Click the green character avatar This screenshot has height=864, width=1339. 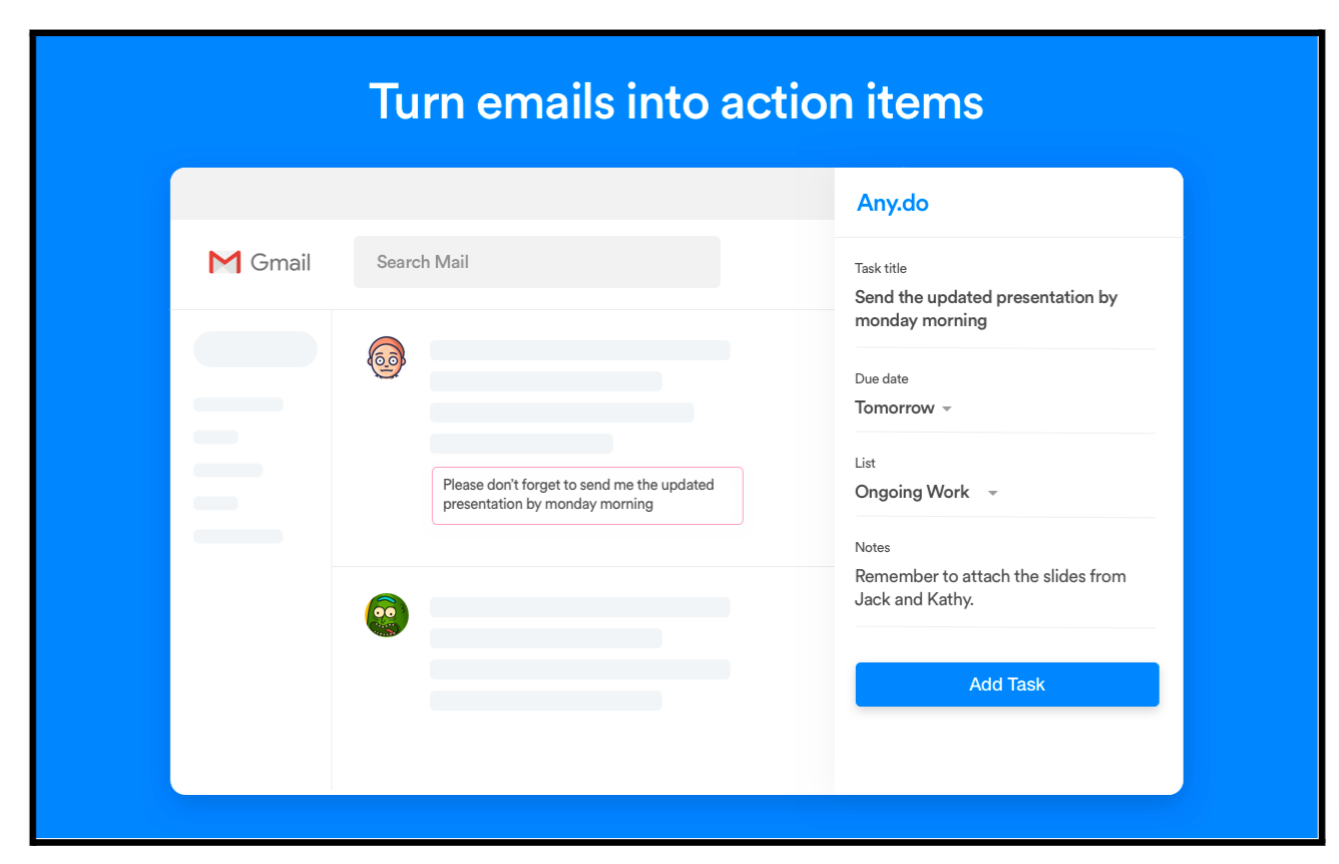click(387, 615)
